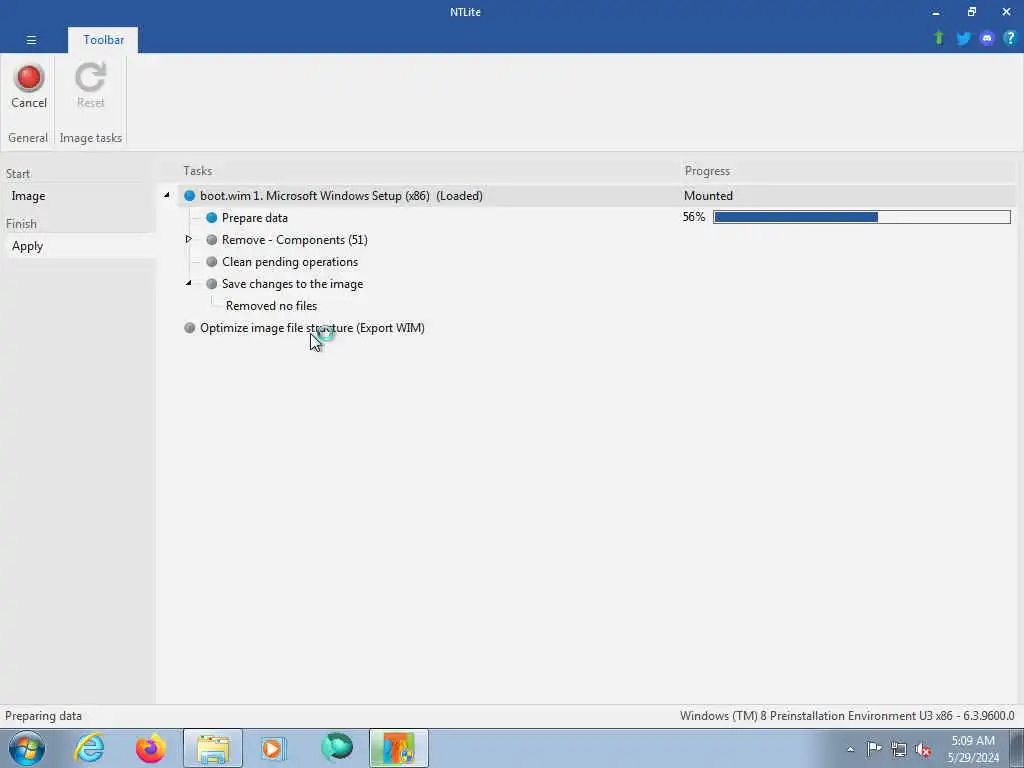Click gray dot beside Clean pending operations
This screenshot has height=768, width=1024.
coord(212,262)
